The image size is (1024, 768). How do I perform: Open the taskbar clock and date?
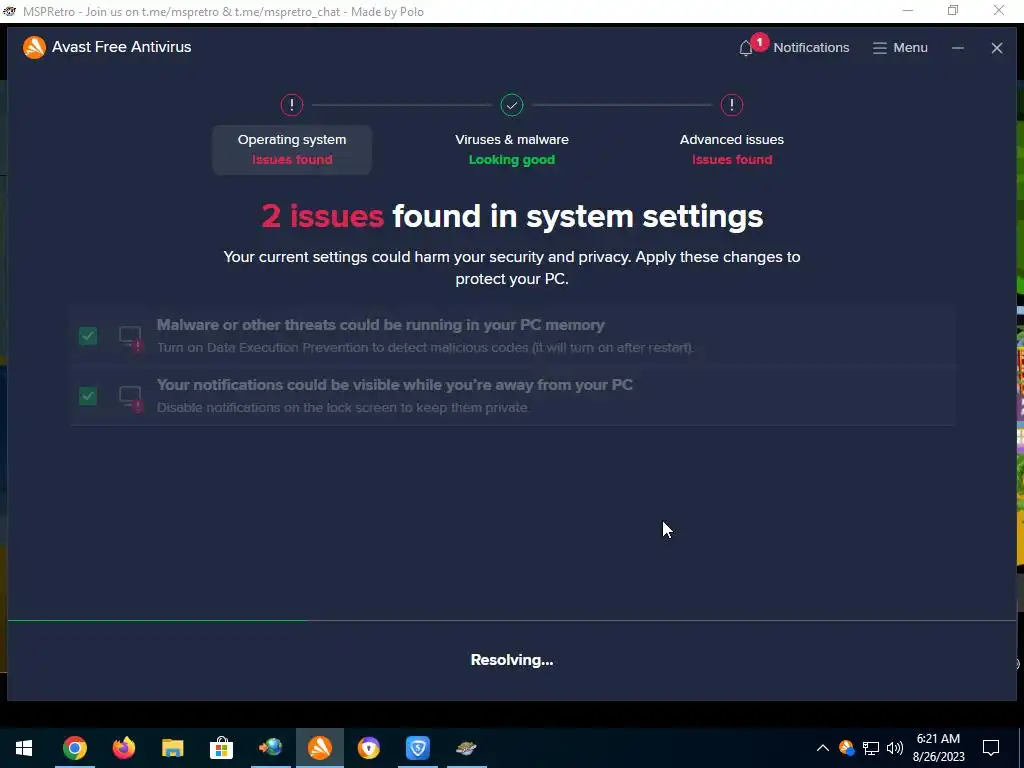coord(938,748)
